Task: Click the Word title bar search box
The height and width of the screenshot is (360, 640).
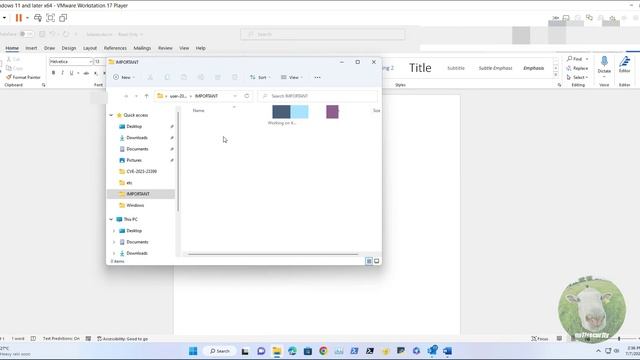Action: (x=323, y=34)
